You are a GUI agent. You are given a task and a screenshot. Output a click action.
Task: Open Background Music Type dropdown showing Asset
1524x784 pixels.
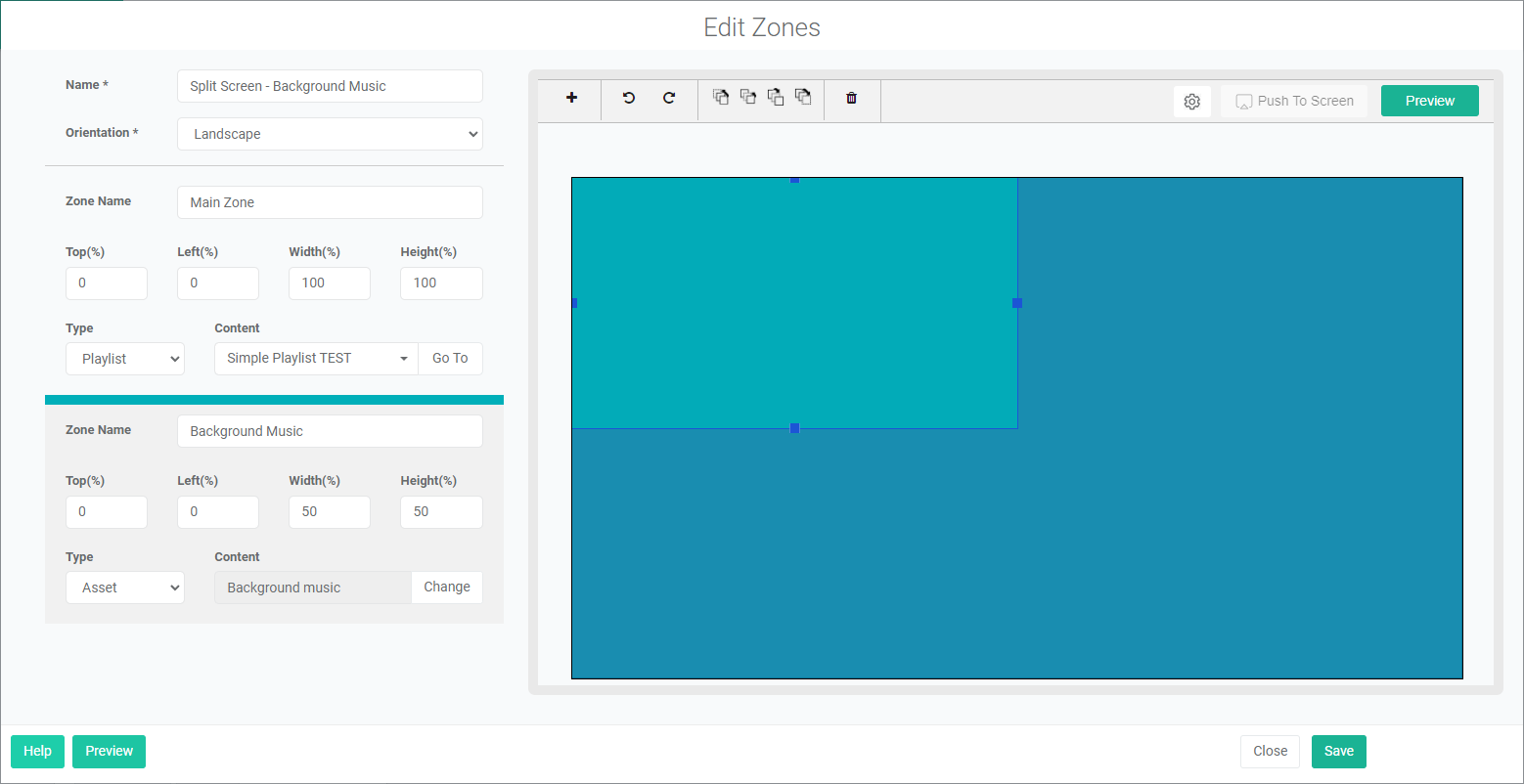click(125, 588)
